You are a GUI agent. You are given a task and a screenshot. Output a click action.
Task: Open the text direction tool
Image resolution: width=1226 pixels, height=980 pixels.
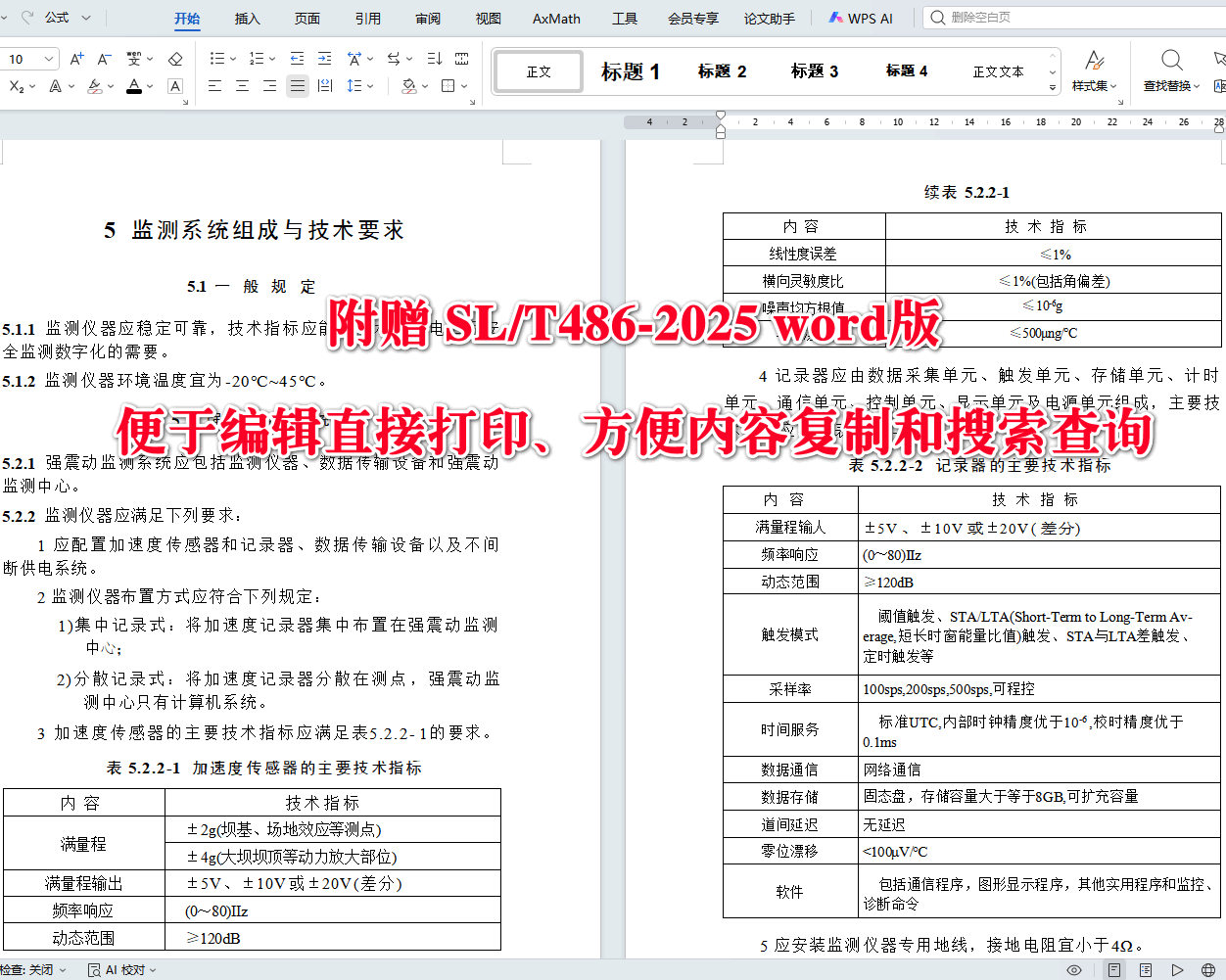(394, 59)
